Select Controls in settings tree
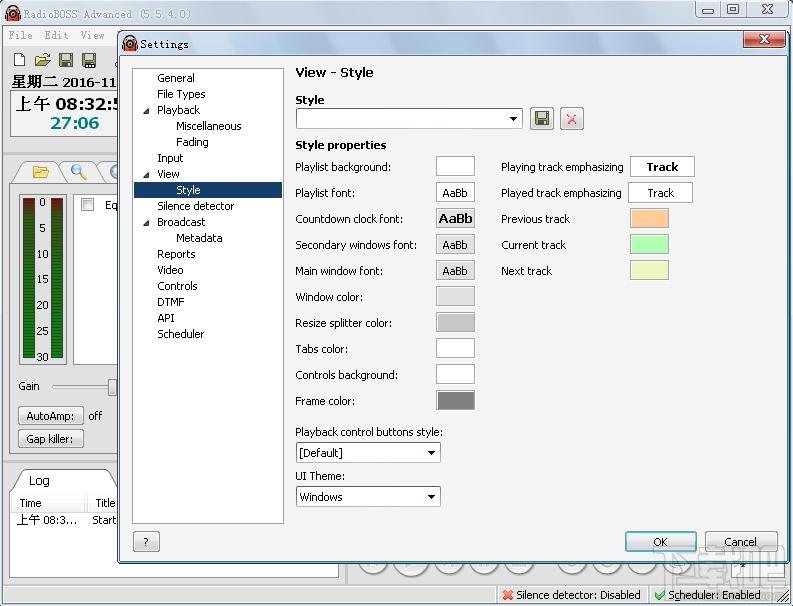Viewport: 793px width, 606px height. click(x=177, y=286)
